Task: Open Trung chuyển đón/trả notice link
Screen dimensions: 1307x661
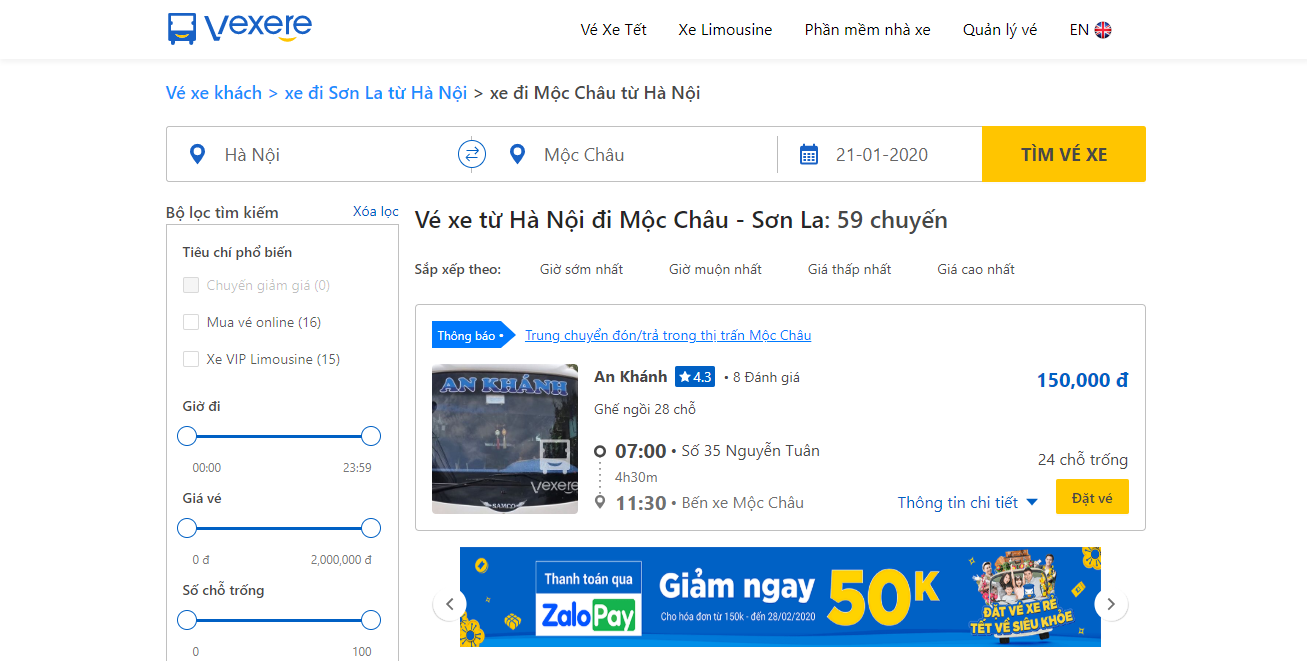Action: [668, 335]
